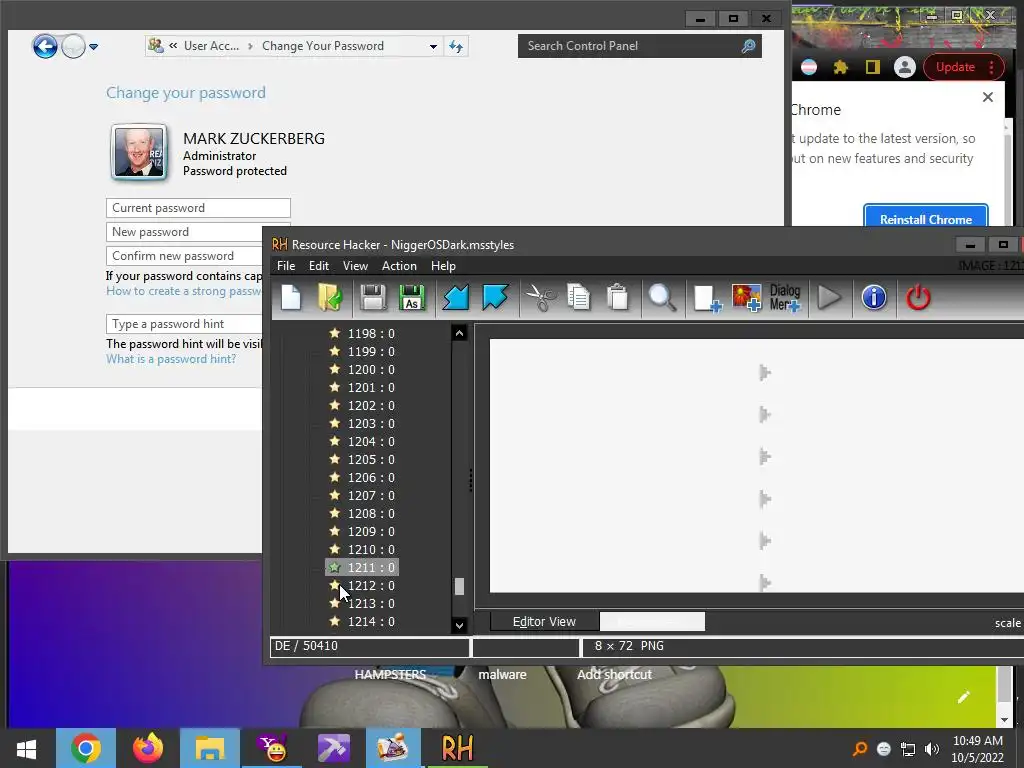The height and width of the screenshot is (768, 1024).
Task: Click the grey play/compile arrow icon
Action: click(x=829, y=298)
